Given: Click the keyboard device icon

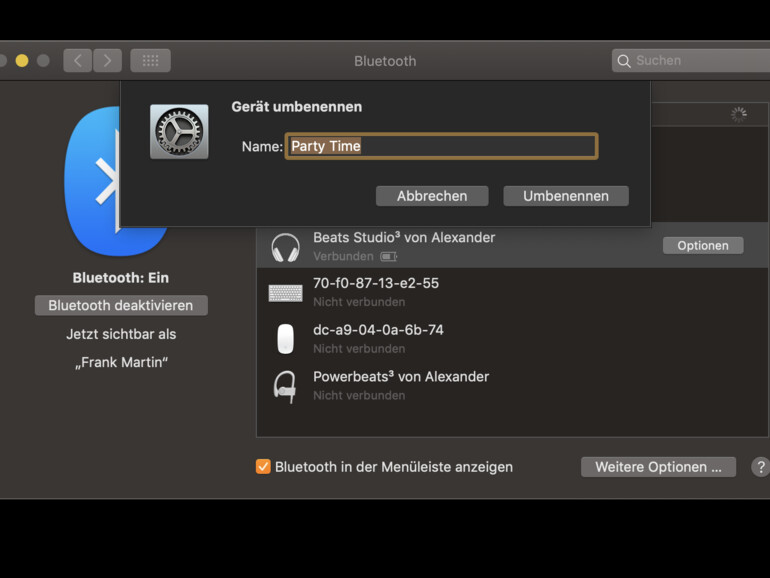Looking at the screenshot, I should [x=285, y=293].
